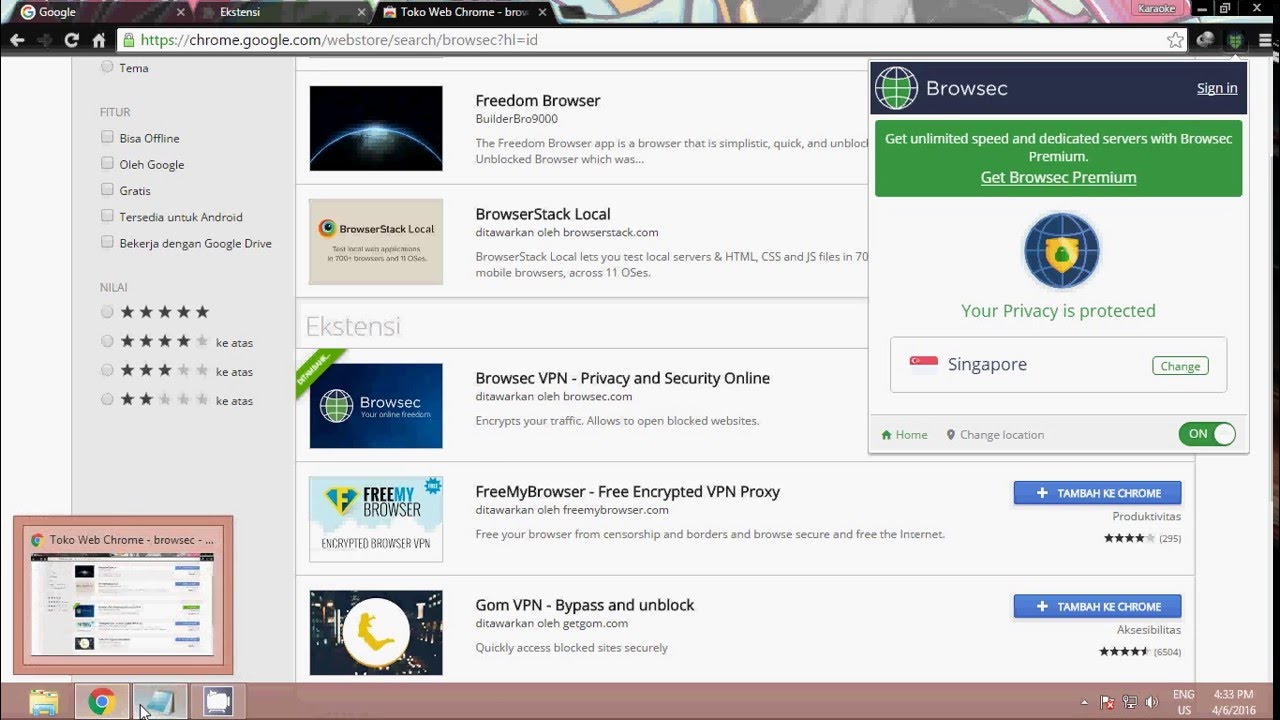The width and height of the screenshot is (1280, 720).
Task: Add FreeMyBrowser with Tambah ke Chrome
Action: (x=1097, y=493)
